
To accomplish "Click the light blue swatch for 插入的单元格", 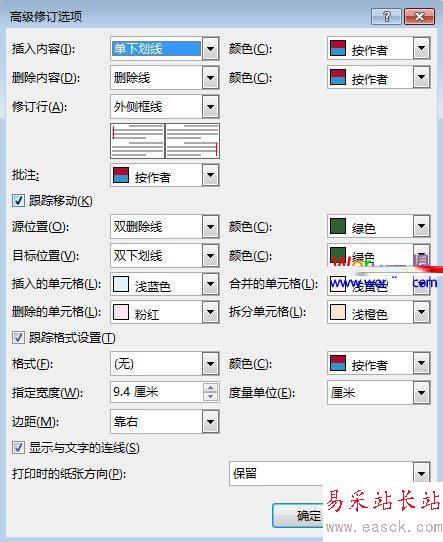I will point(121,284).
